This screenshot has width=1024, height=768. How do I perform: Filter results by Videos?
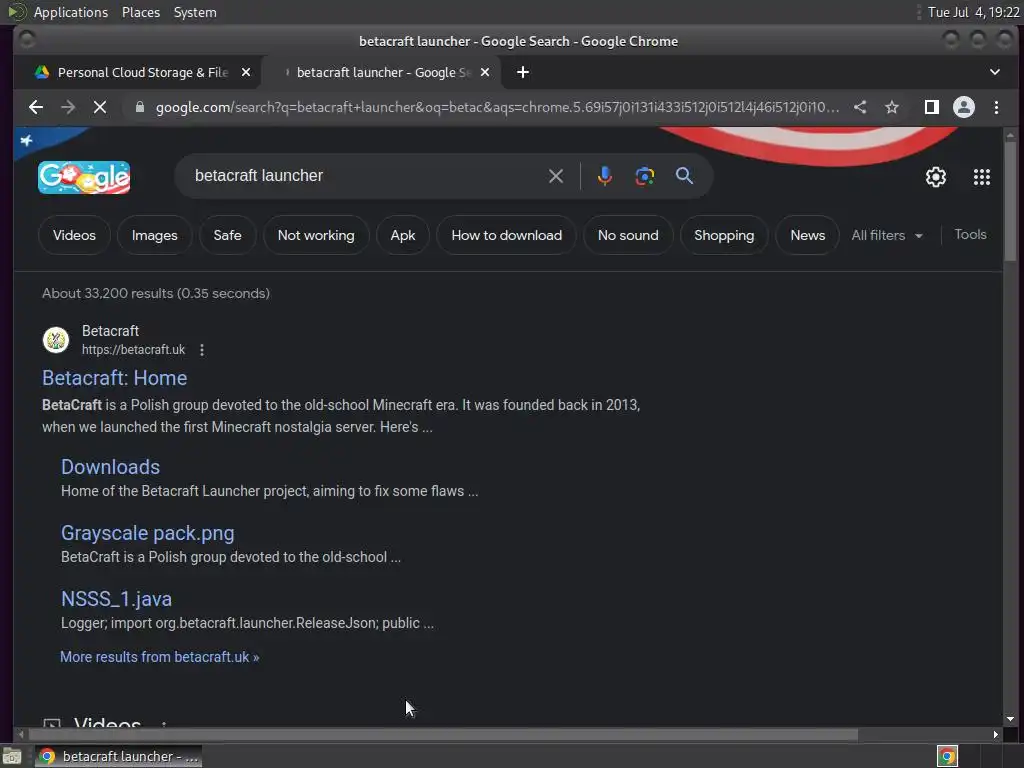74,235
